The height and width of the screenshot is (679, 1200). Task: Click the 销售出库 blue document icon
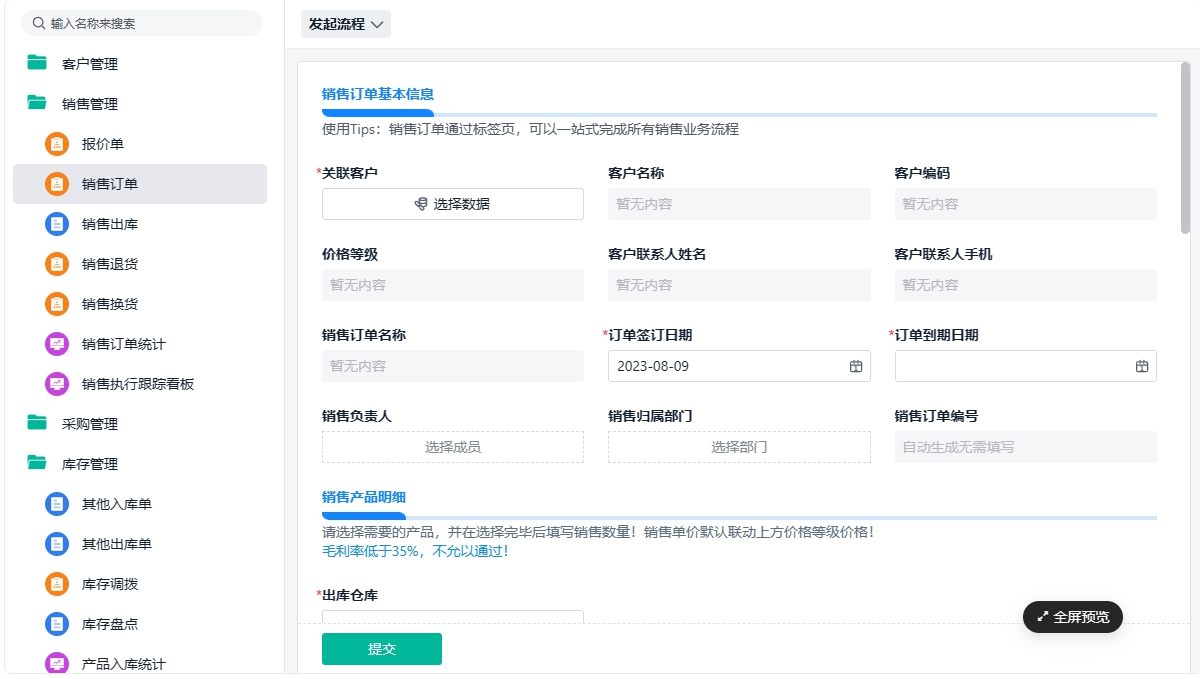(x=57, y=224)
